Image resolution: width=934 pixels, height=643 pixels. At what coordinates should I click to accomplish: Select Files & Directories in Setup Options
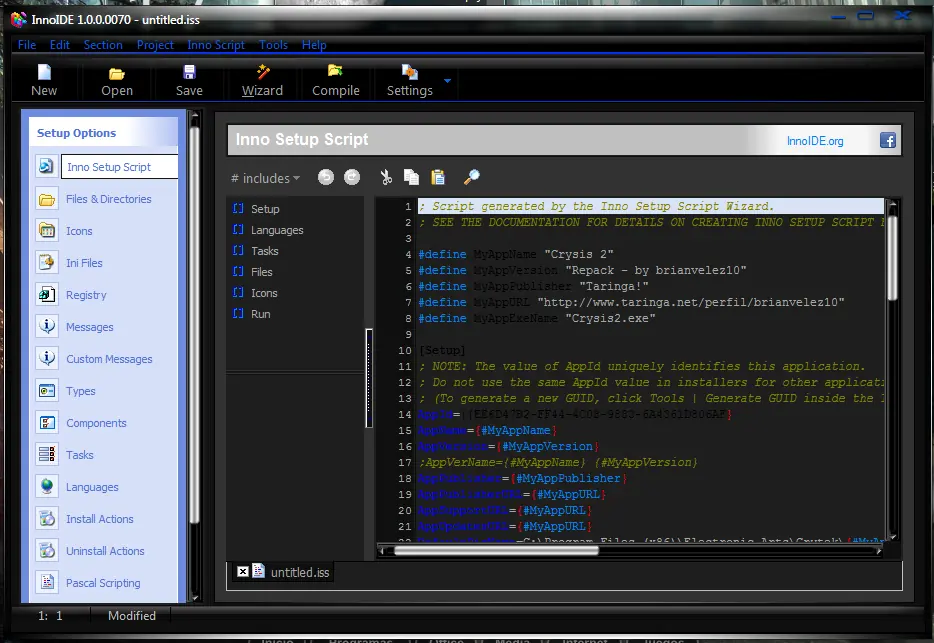tap(108, 199)
